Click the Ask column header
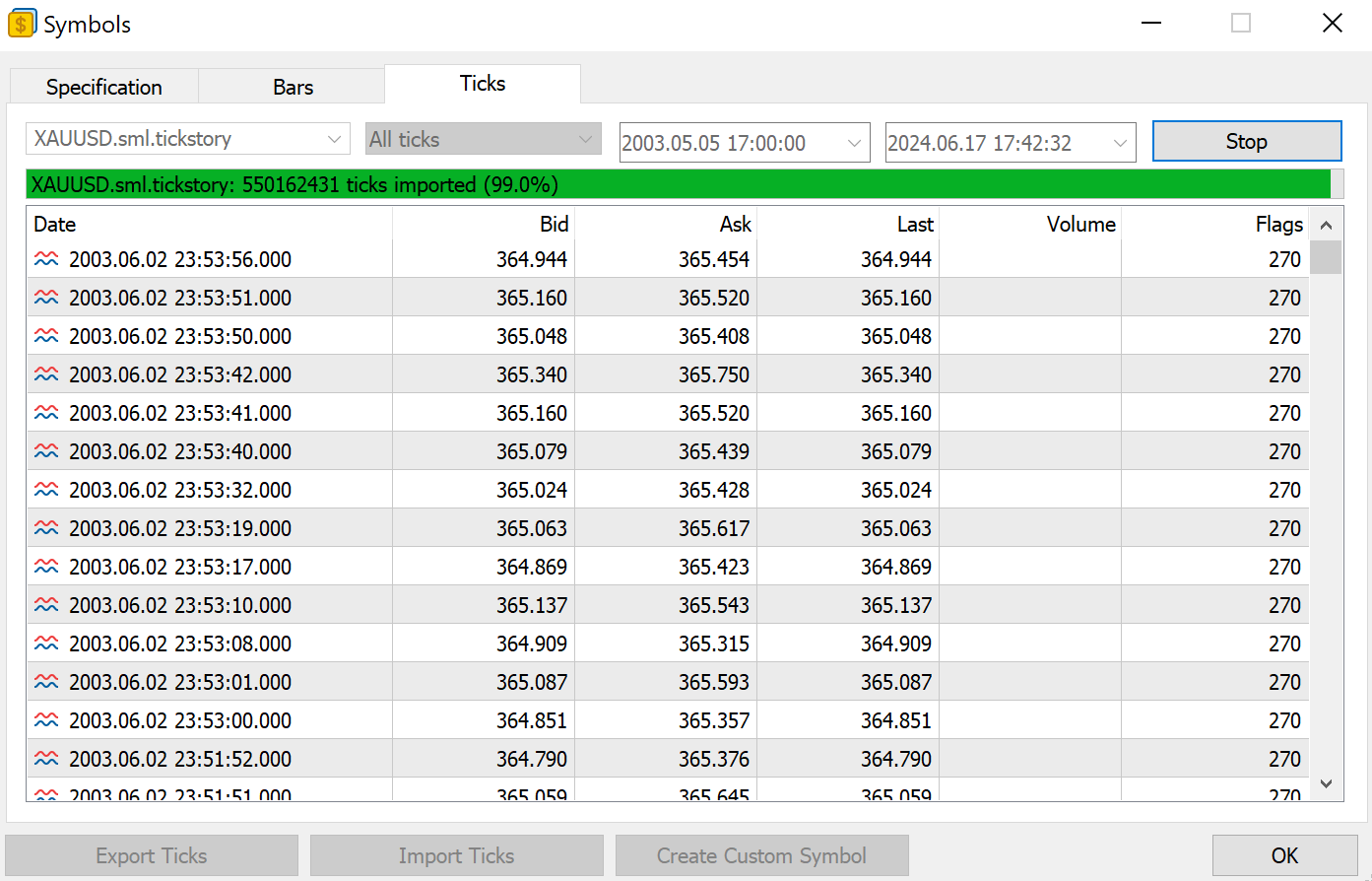The height and width of the screenshot is (881, 1372). [x=666, y=224]
